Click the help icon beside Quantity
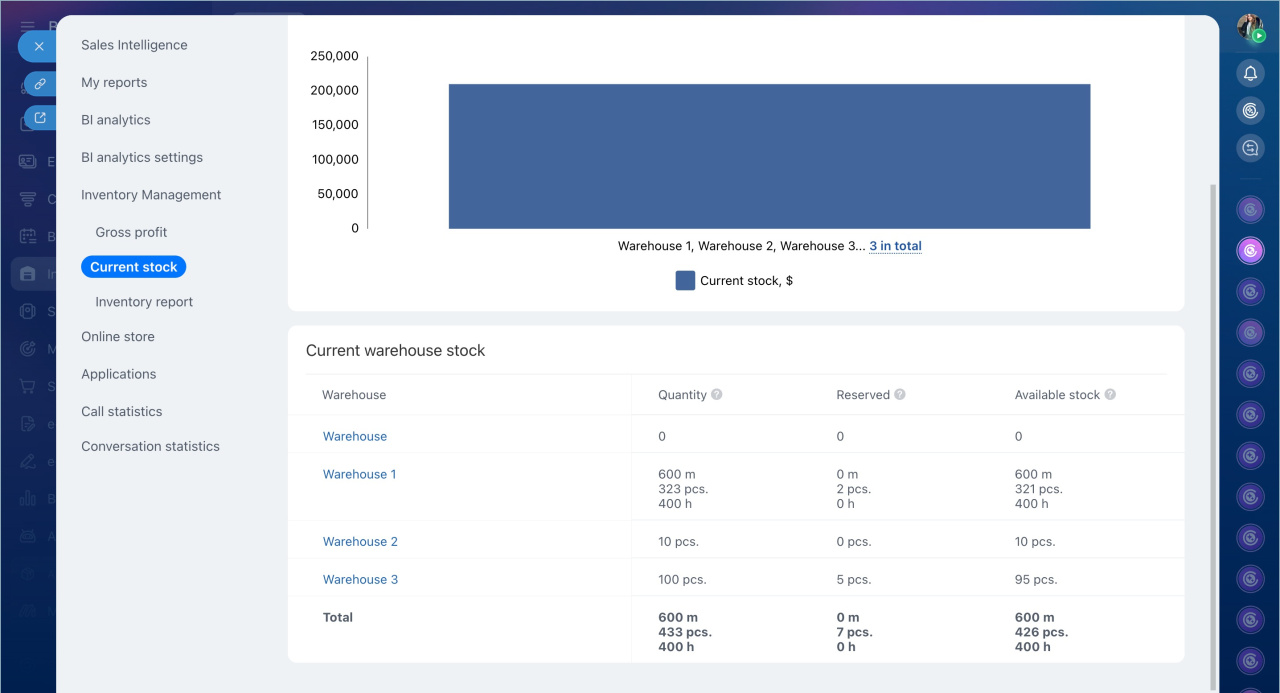Image resolution: width=1280 pixels, height=693 pixels. [x=717, y=395]
